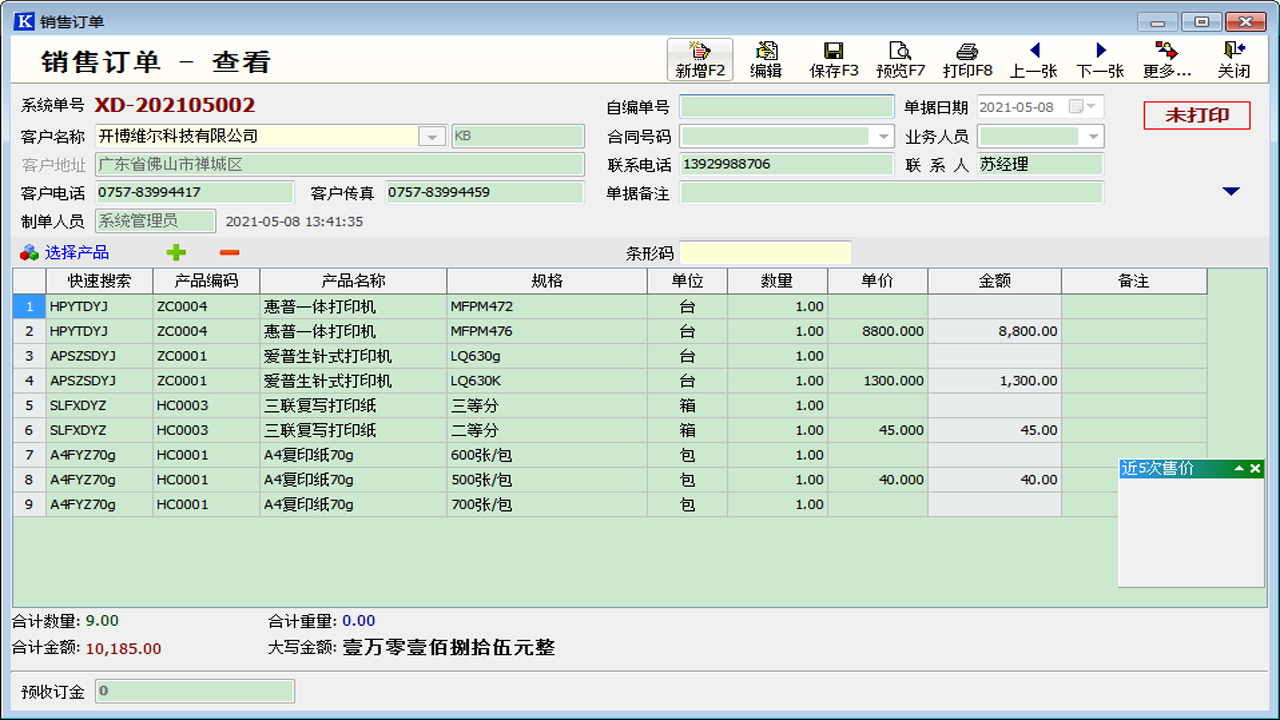Go to next order 下一张
This screenshot has height=720, width=1280.
pos(1100,59)
